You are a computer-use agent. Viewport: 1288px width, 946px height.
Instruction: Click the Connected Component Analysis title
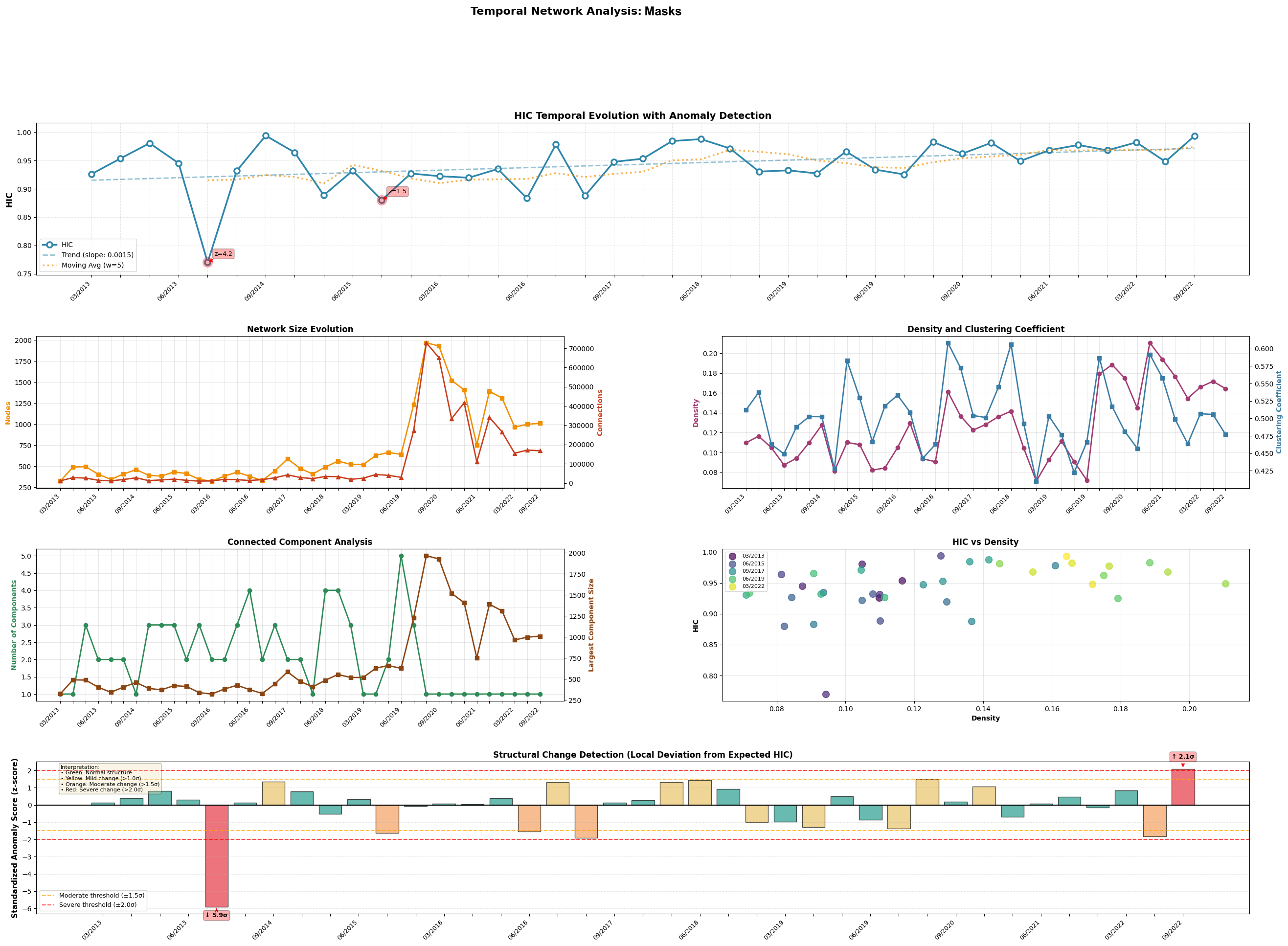(299, 541)
